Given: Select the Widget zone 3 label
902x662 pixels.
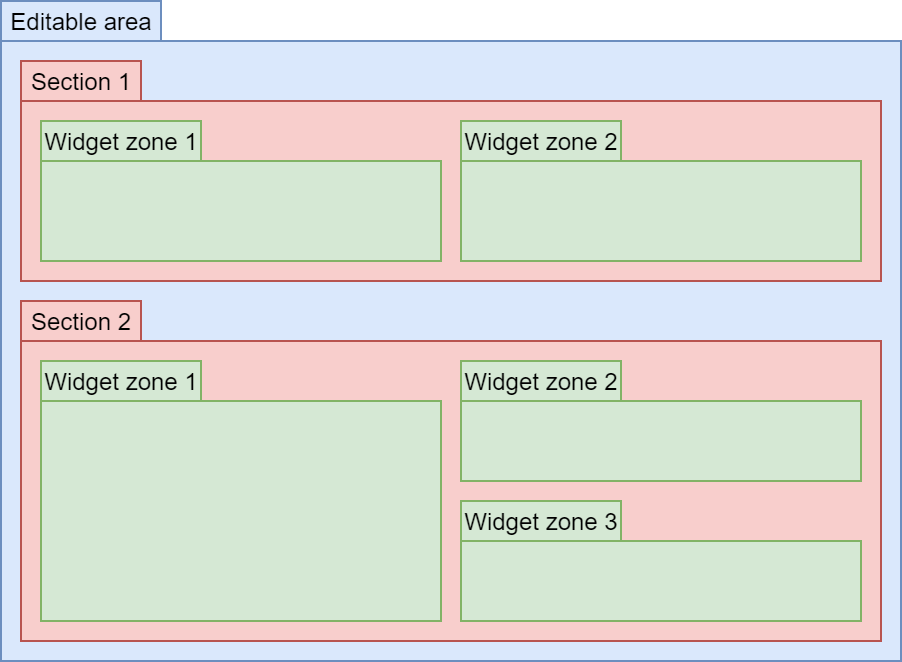Looking at the screenshot, I should pos(541,522).
